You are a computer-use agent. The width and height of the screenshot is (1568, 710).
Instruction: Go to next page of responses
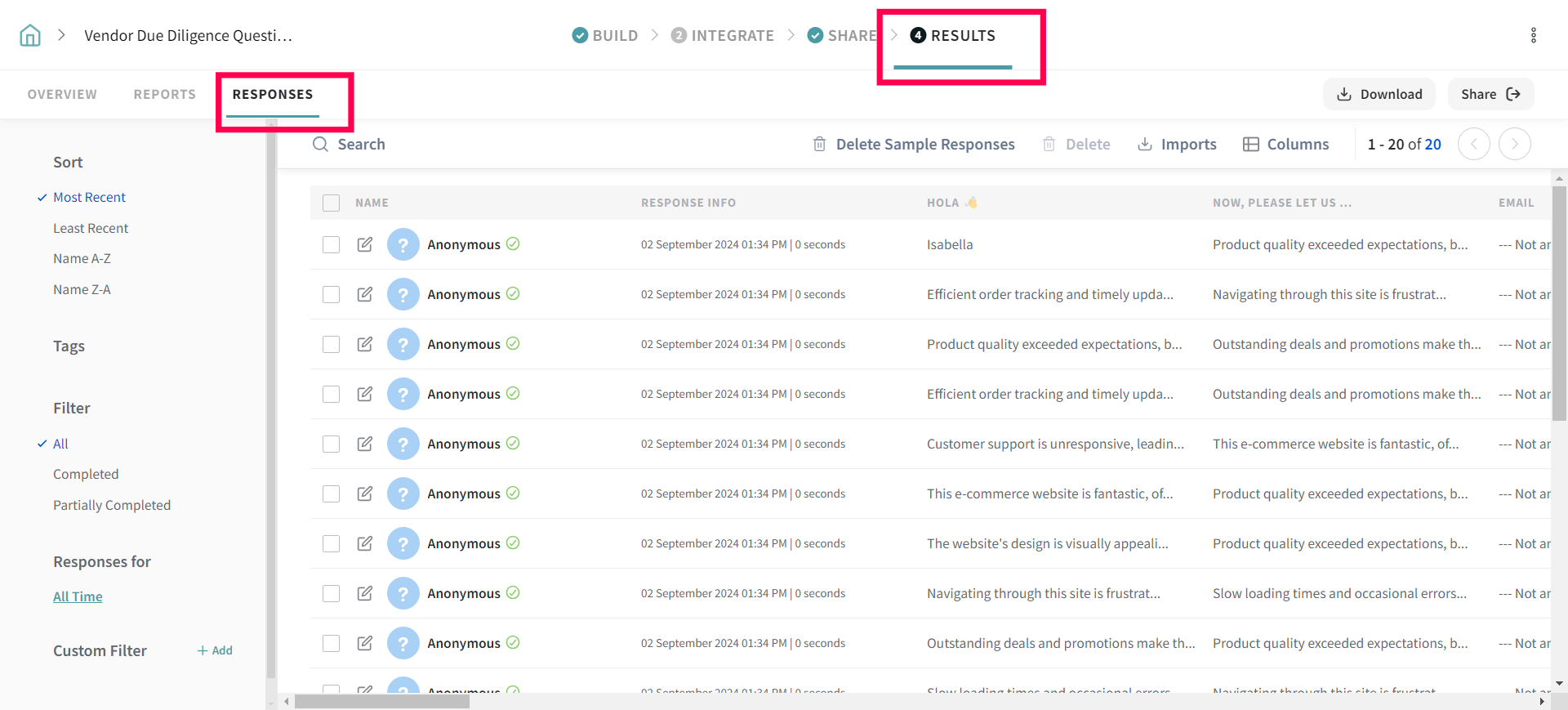coord(1514,145)
